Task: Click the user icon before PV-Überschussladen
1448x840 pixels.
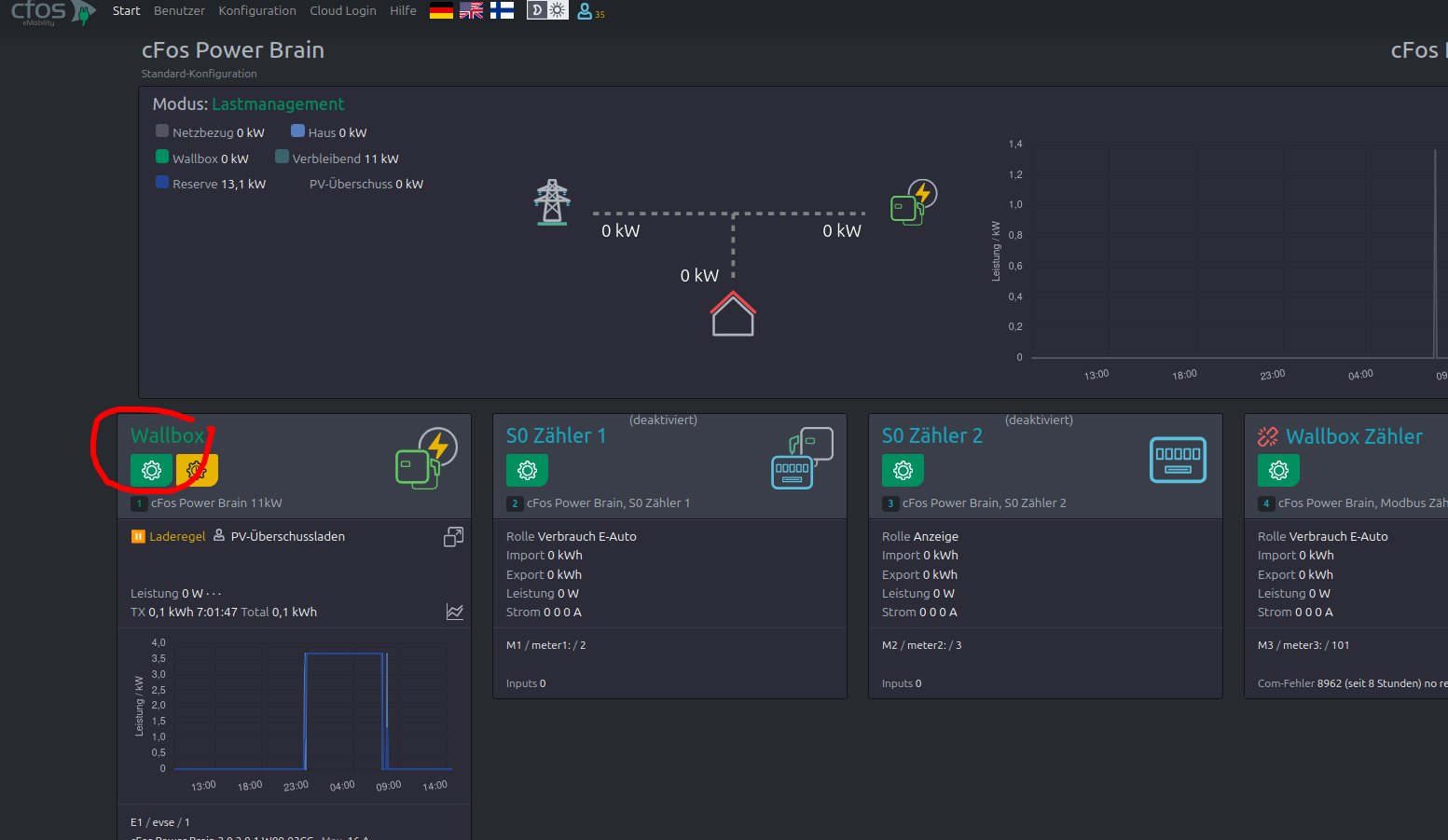Action: click(219, 535)
